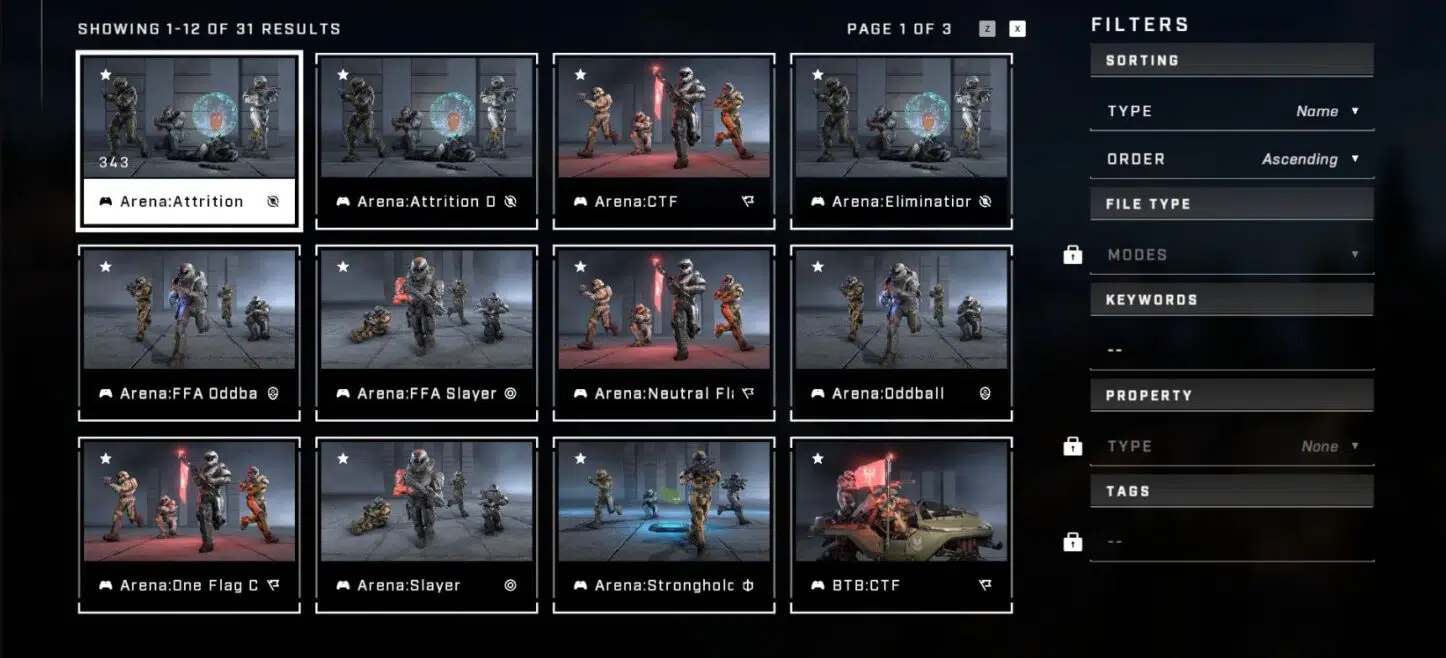Select the Sorting section header
This screenshot has width=1446, height=658.
[1232, 60]
